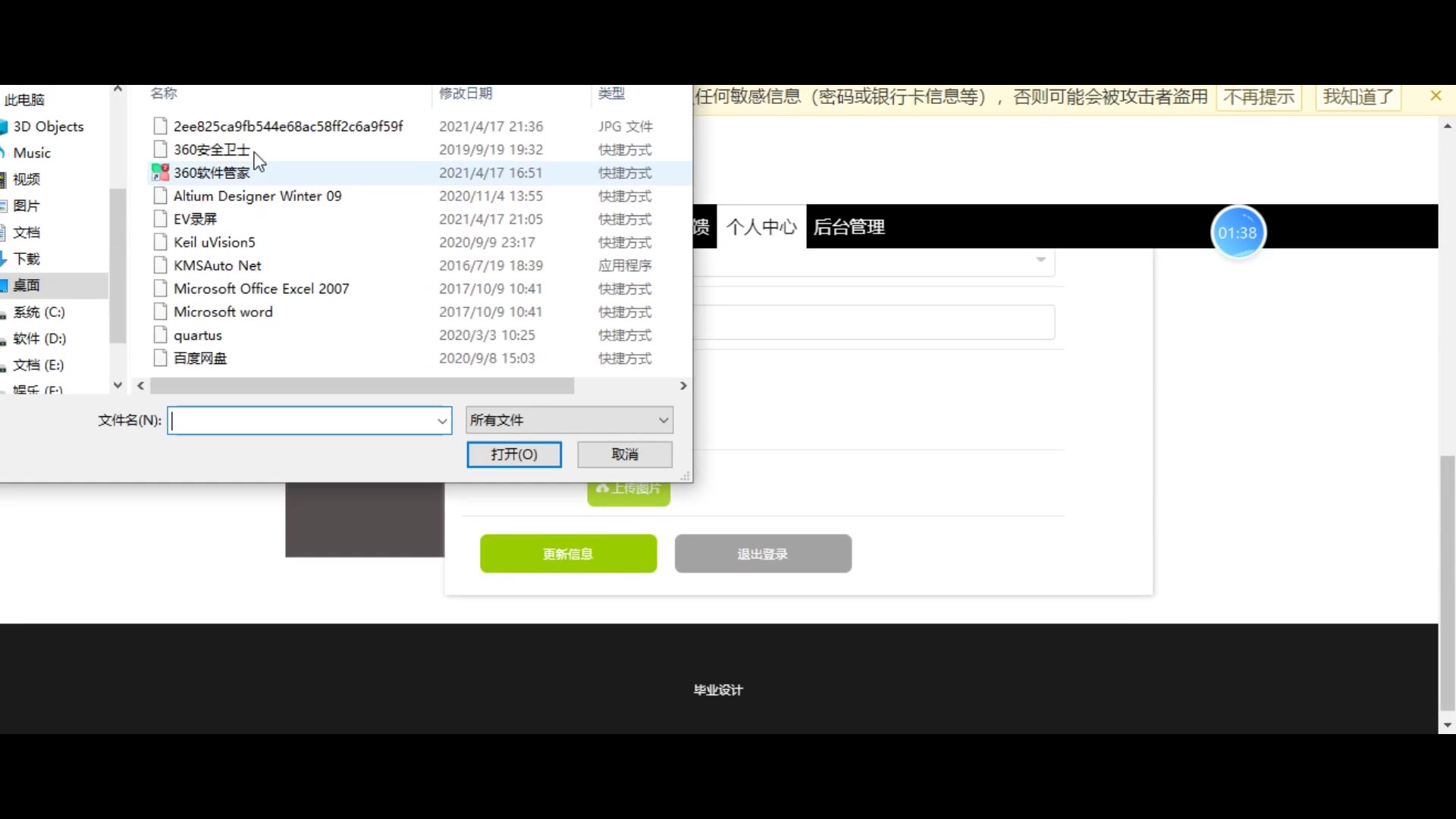Select the KMSAuto Net file icon

(160, 265)
